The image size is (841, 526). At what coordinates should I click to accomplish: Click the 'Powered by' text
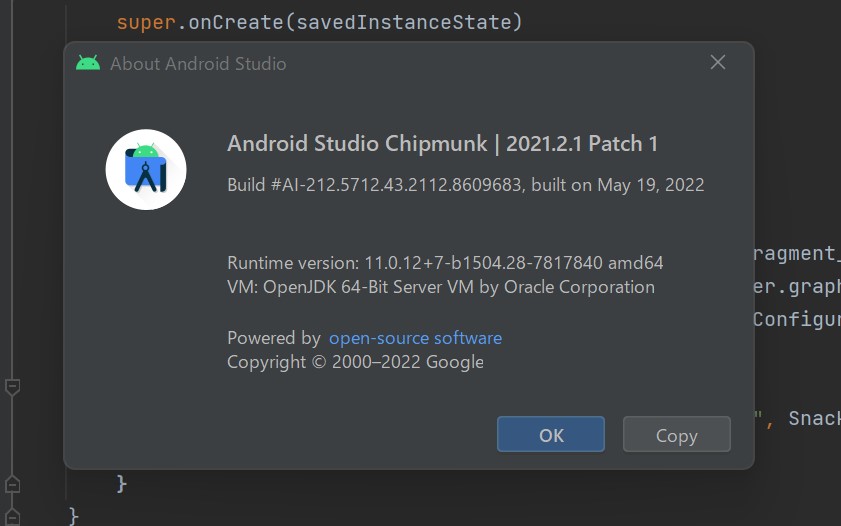pos(274,338)
